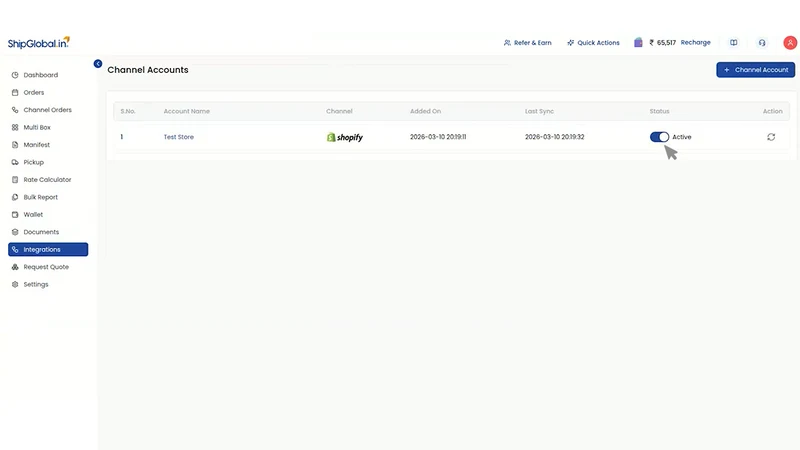Click the Integrations plug icon

tap(15, 249)
